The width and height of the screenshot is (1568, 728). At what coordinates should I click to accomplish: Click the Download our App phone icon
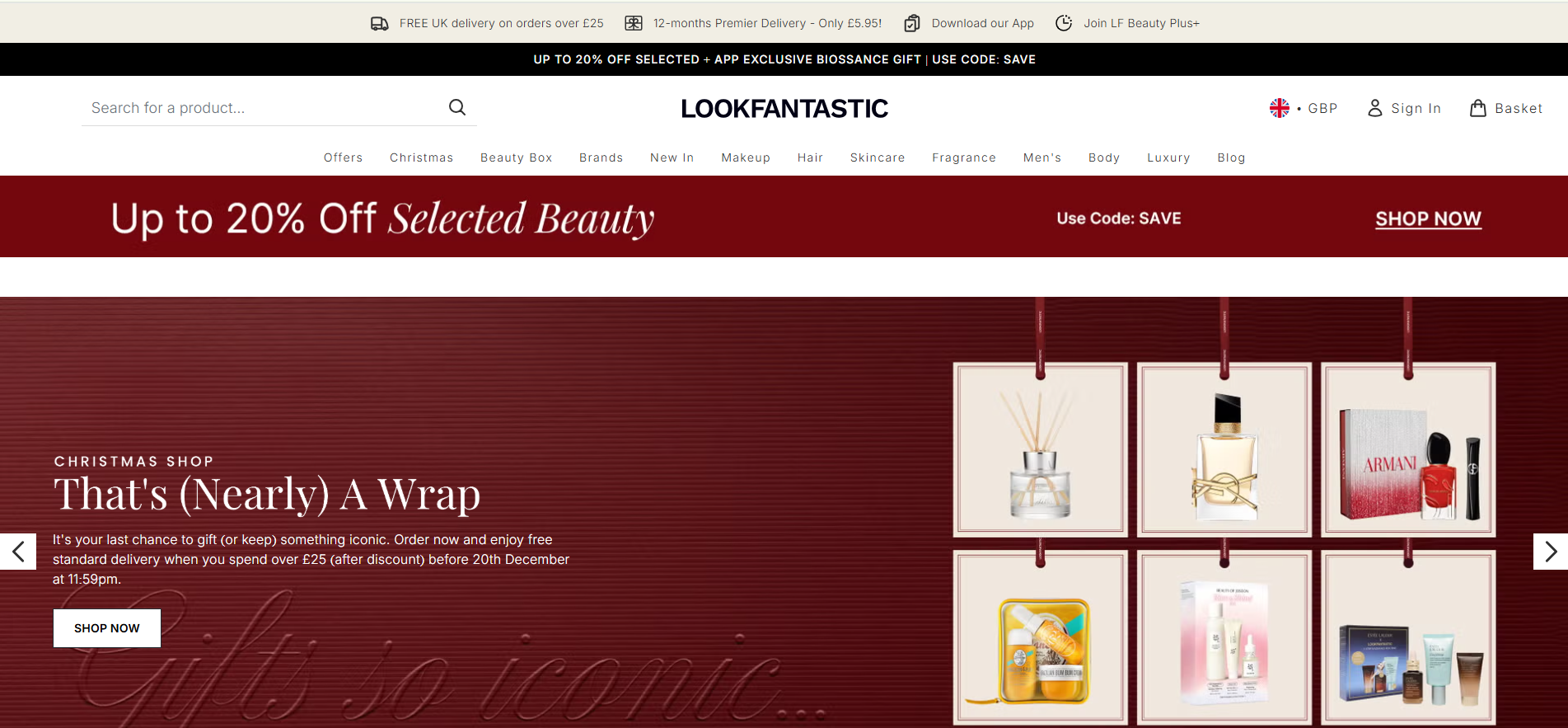[x=911, y=23]
